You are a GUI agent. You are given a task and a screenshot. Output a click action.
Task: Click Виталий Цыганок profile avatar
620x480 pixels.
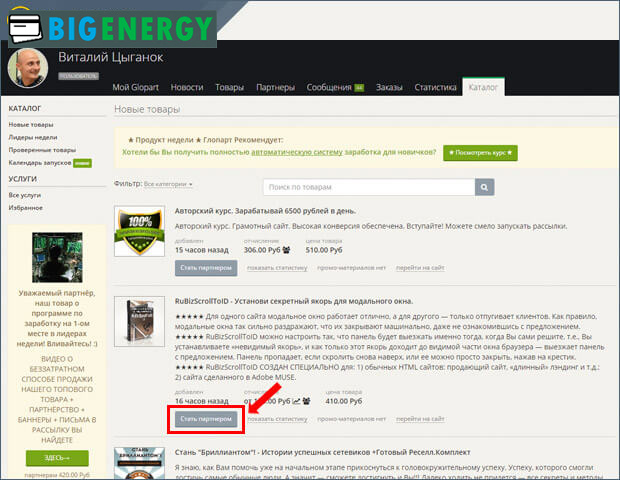tap(29, 66)
